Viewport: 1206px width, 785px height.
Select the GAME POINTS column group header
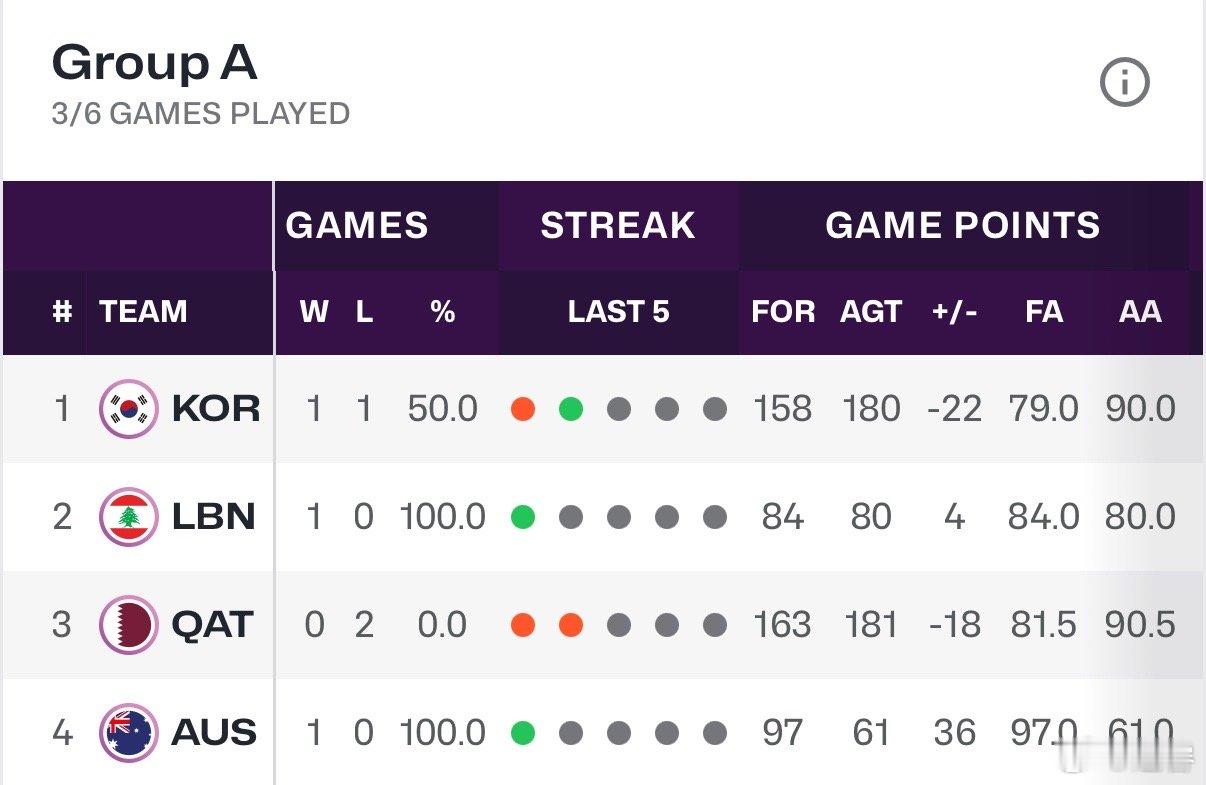[963, 225]
